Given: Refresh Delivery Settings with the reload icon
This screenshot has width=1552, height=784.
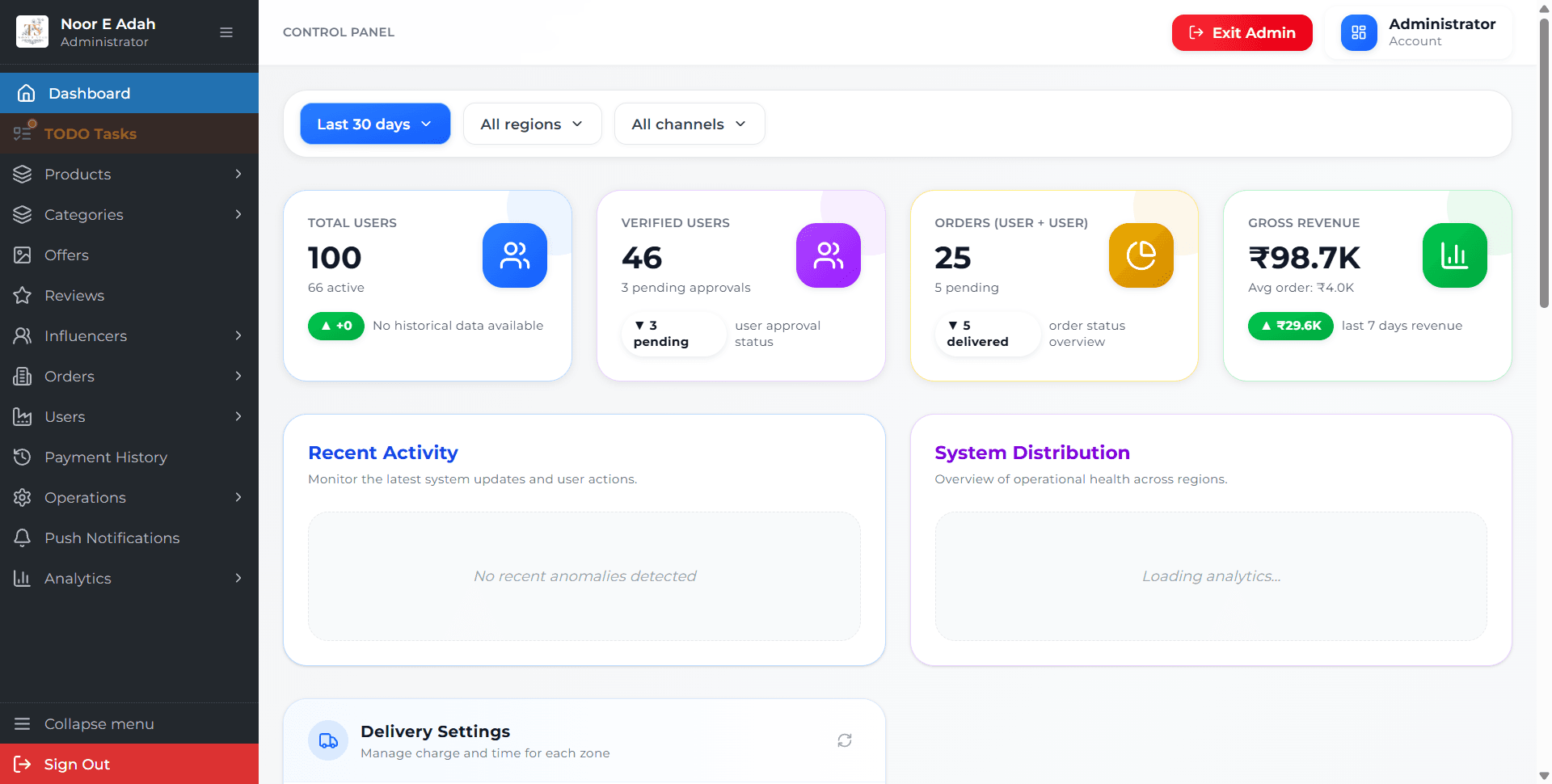Looking at the screenshot, I should 845,740.
